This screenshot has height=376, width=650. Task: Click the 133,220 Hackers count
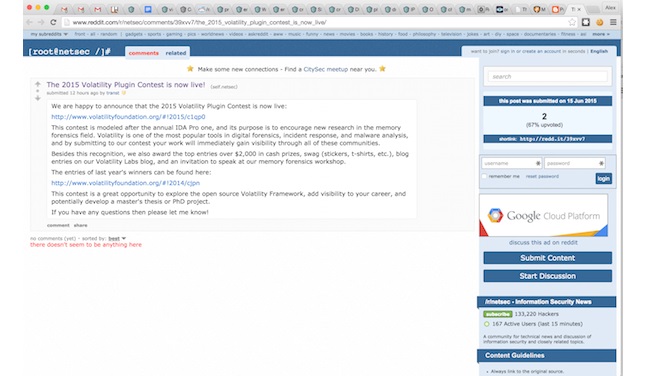[536, 314]
